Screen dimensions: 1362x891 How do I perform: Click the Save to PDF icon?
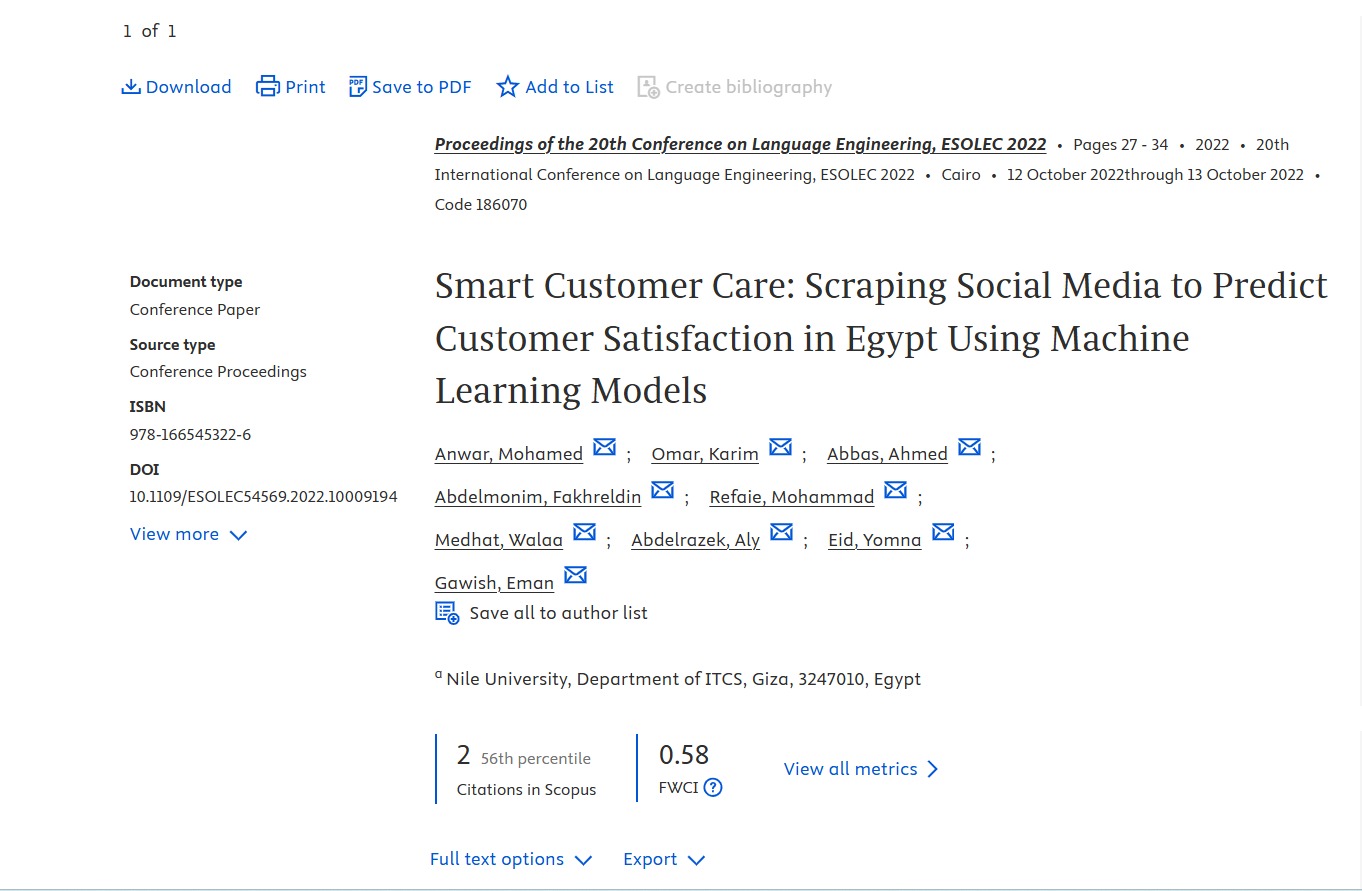coord(358,87)
